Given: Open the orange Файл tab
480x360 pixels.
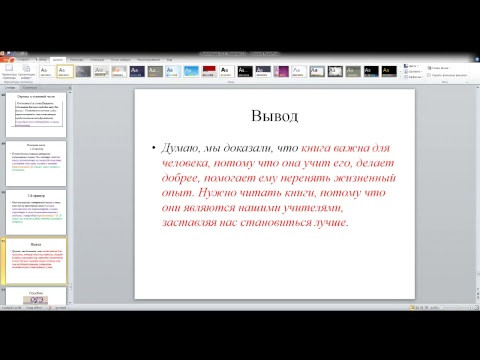Looking at the screenshot, I should 7,60.
